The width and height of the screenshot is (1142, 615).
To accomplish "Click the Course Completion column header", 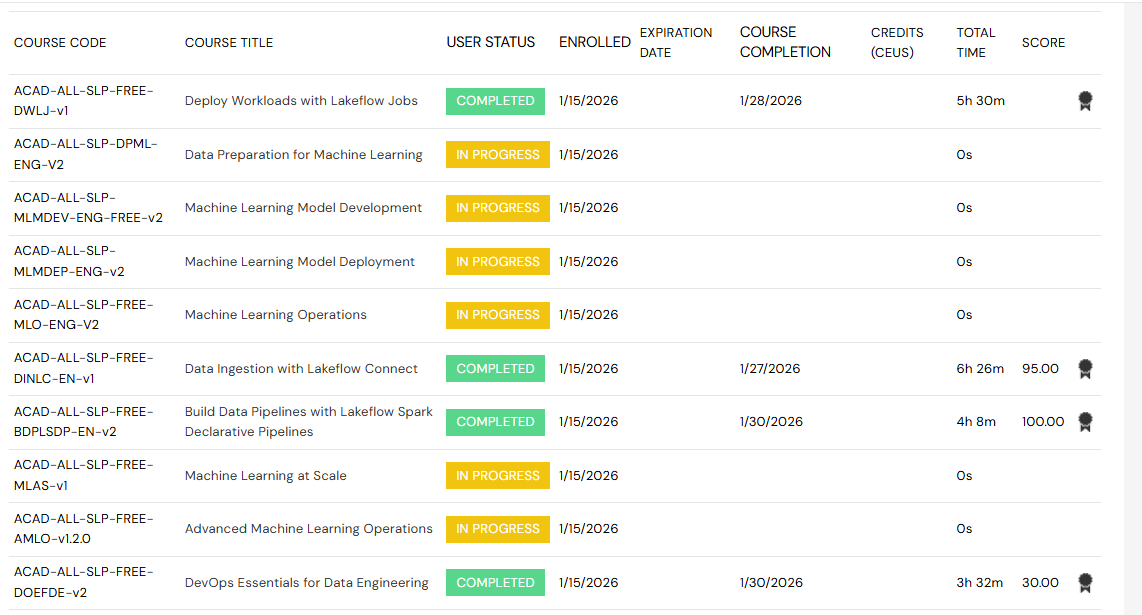I will click(x=785, y=42).
